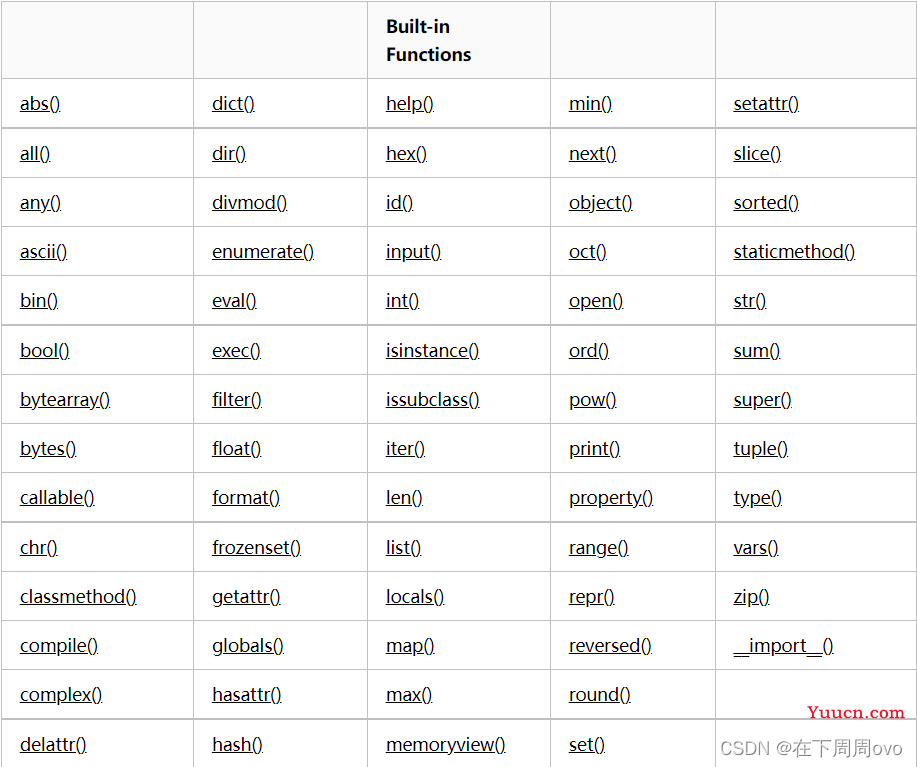Open the abs() function link
The width and height of the screenshot is (917, 767).
tap(40, 104)
